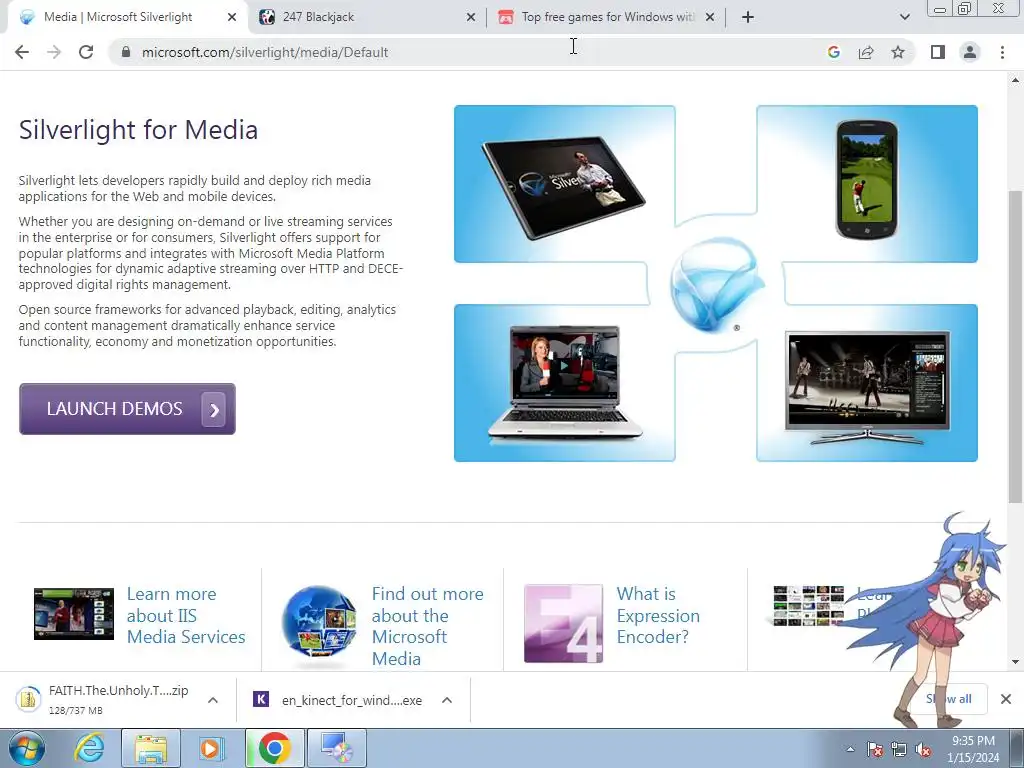Screen dimensions: 1024x768
Task: Open Windows Explorer from taskbar
Action: (x=151, y=748)
